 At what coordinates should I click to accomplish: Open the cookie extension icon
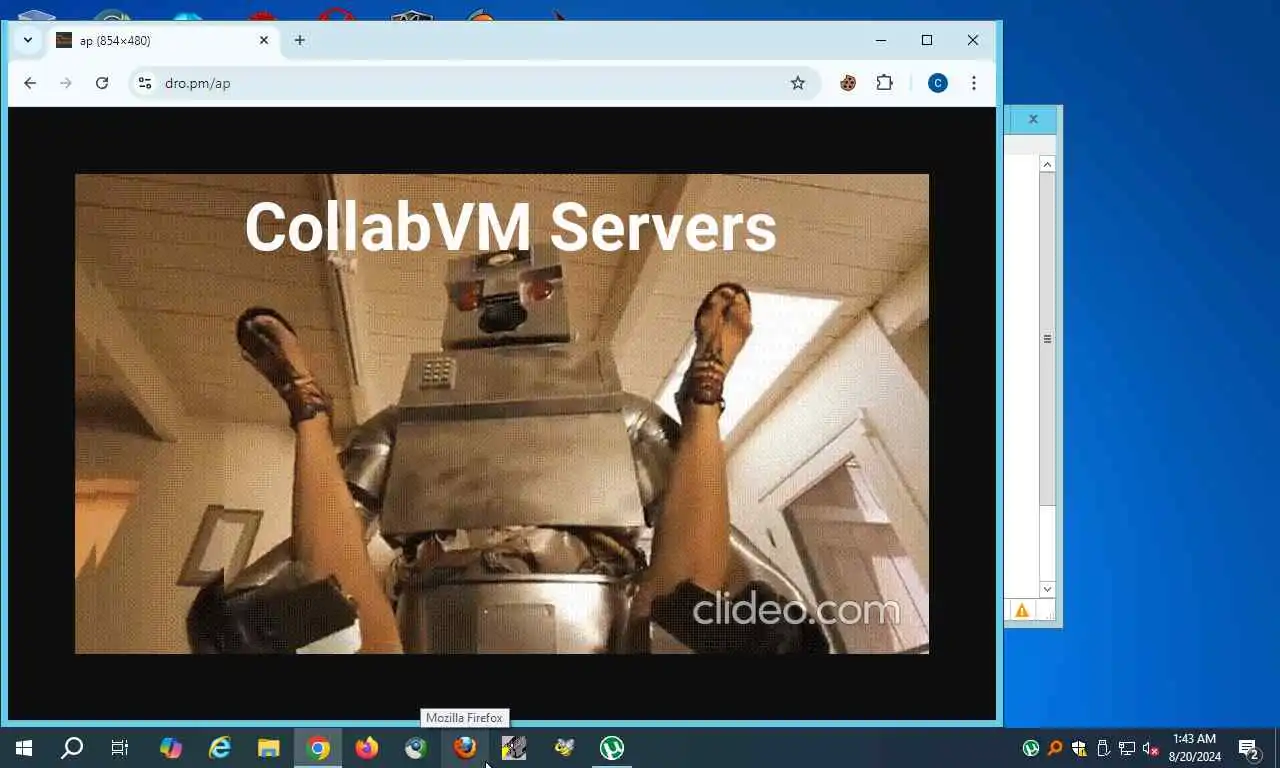point(848,83)
